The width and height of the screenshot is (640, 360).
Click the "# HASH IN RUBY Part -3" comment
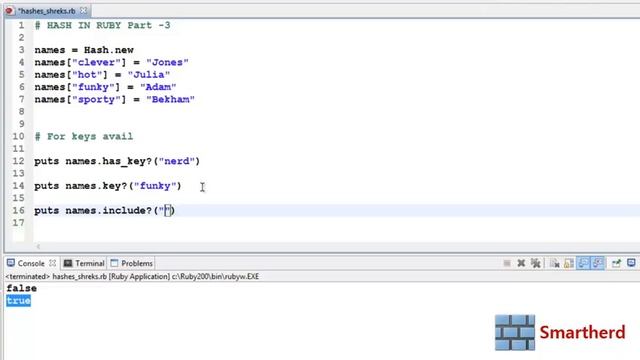(x=102, y=25)
